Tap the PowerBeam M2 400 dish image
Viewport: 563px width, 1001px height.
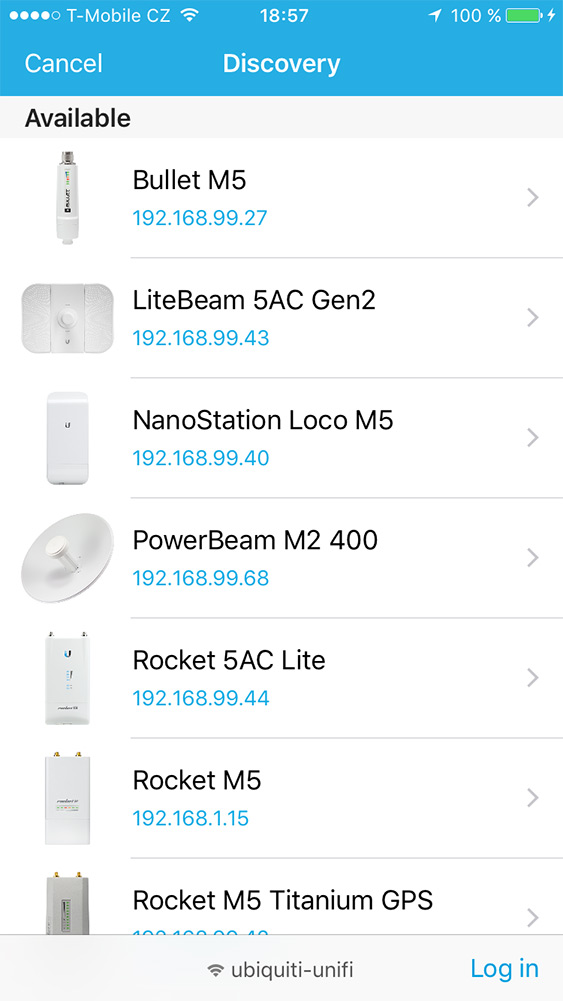(x=67, y=558)
